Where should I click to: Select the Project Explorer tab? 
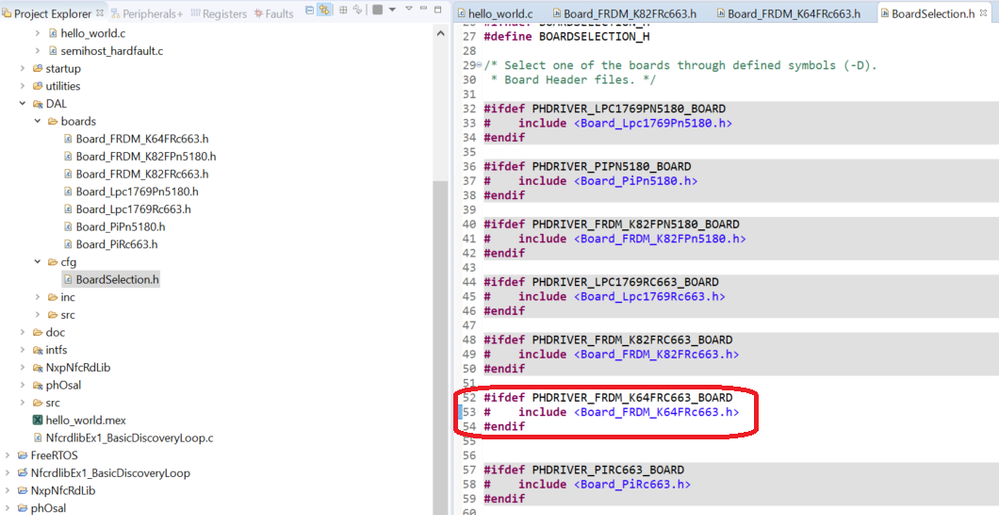pos(52,13)
